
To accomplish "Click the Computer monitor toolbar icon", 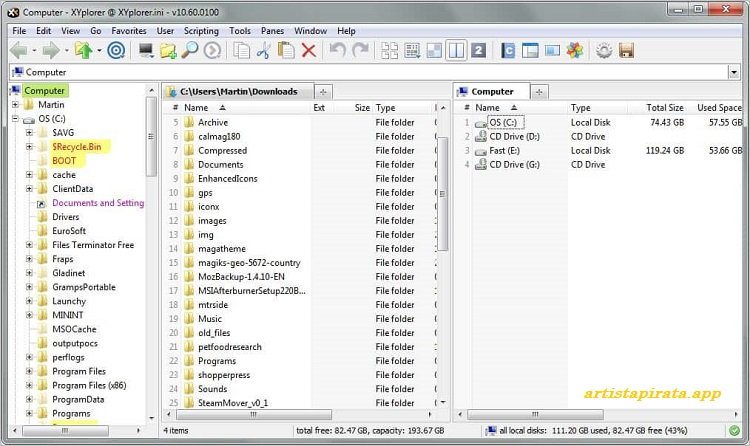I will click(146, 50).
